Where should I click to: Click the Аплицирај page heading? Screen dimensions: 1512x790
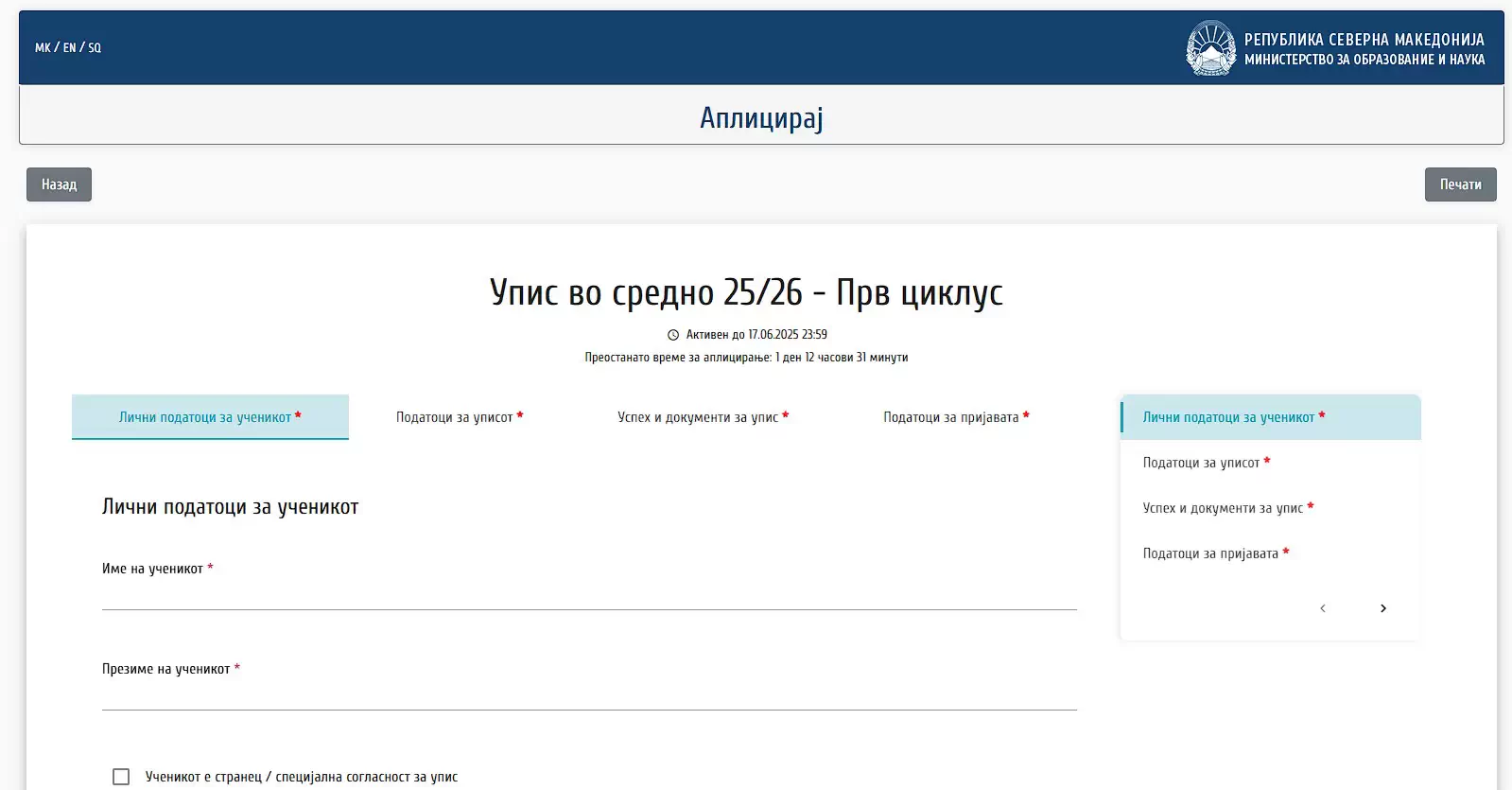tap(761, 117)
